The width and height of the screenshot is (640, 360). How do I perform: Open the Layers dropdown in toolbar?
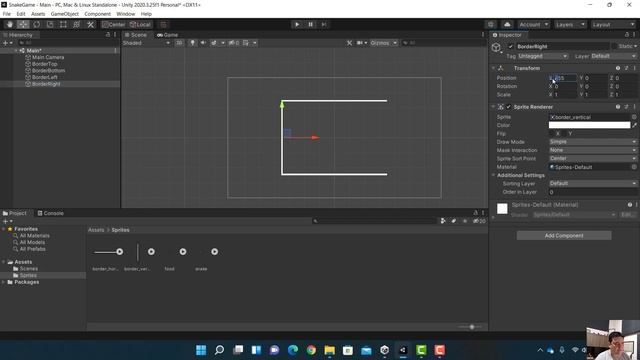[570, 24]
